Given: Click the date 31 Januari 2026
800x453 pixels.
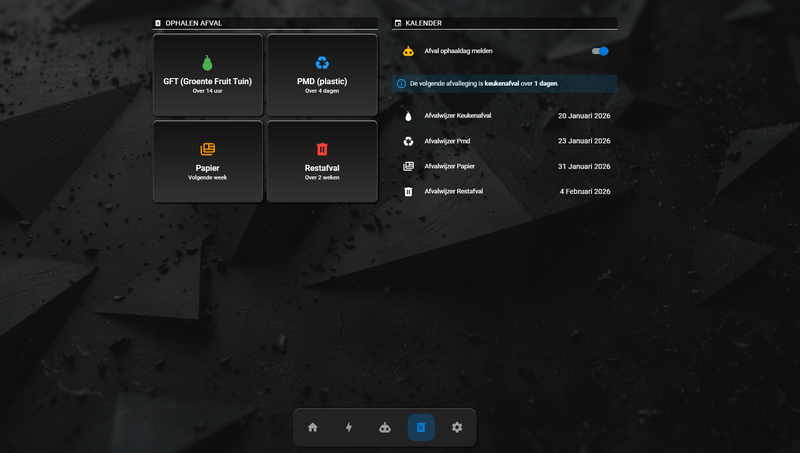Looking at the screenshot, I should click(x=584, y=166).
